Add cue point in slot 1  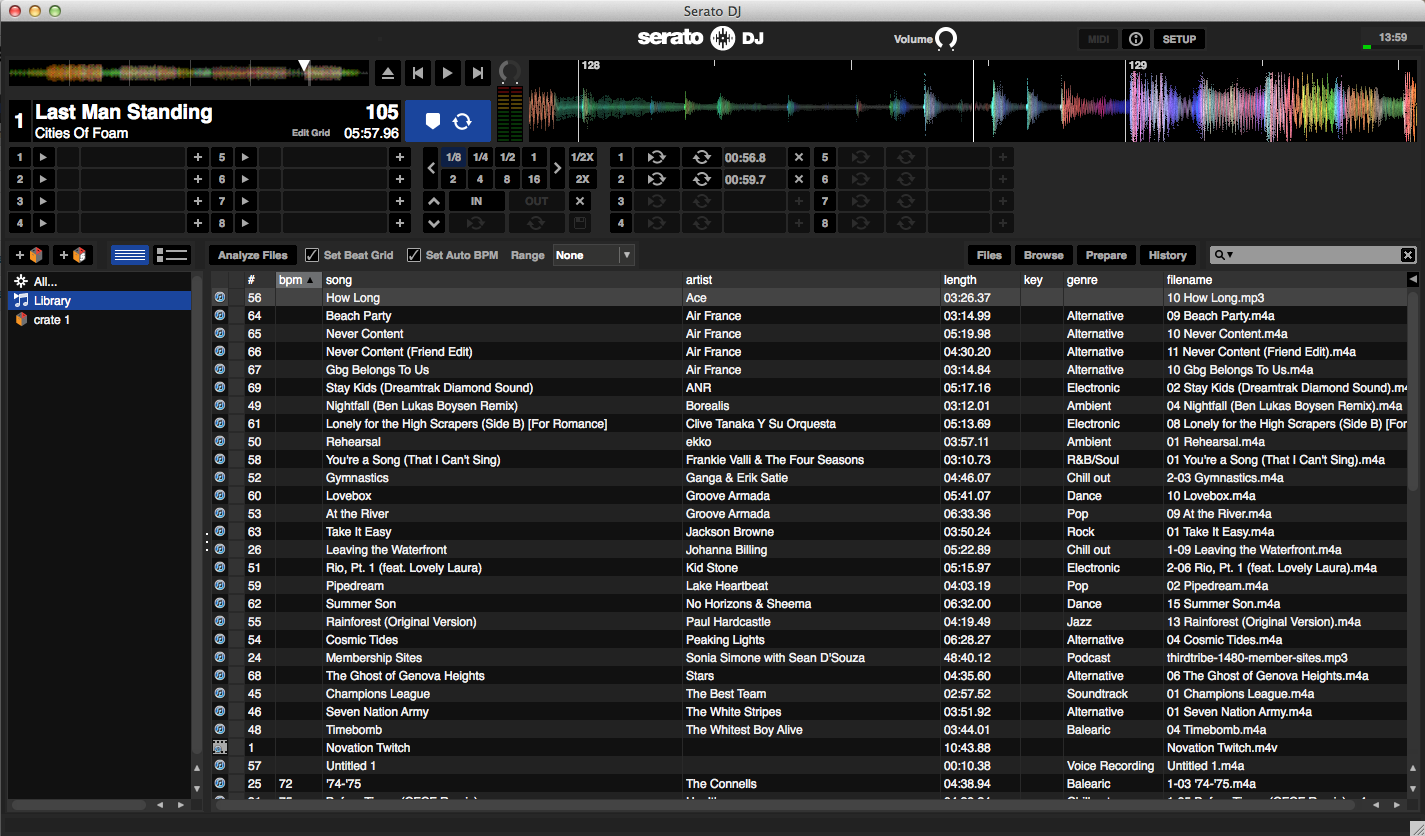[x=197, y=157]
